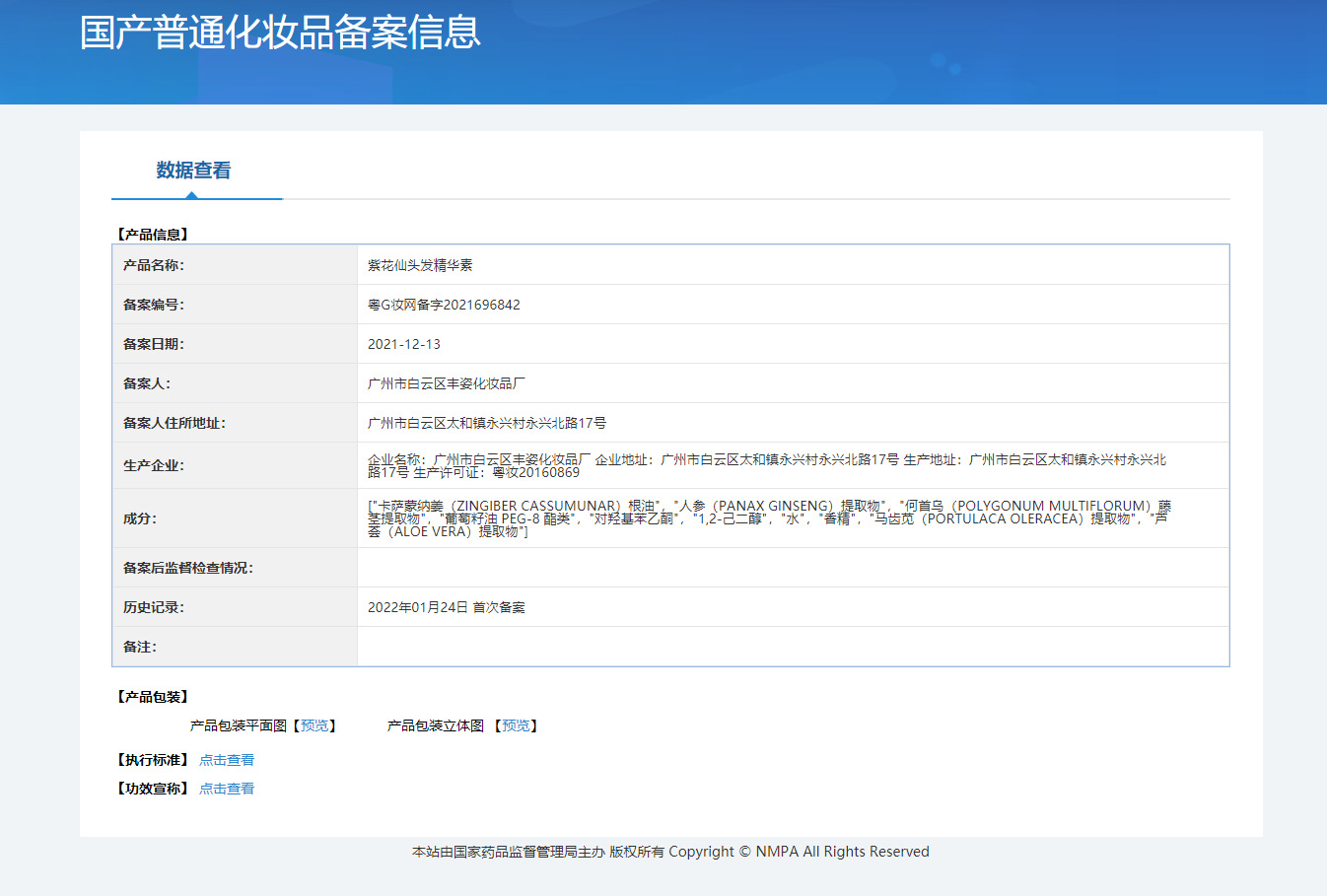Click the NMPA copyright footer text
The height and width of the screenshot is (896, 1327).
670,852
